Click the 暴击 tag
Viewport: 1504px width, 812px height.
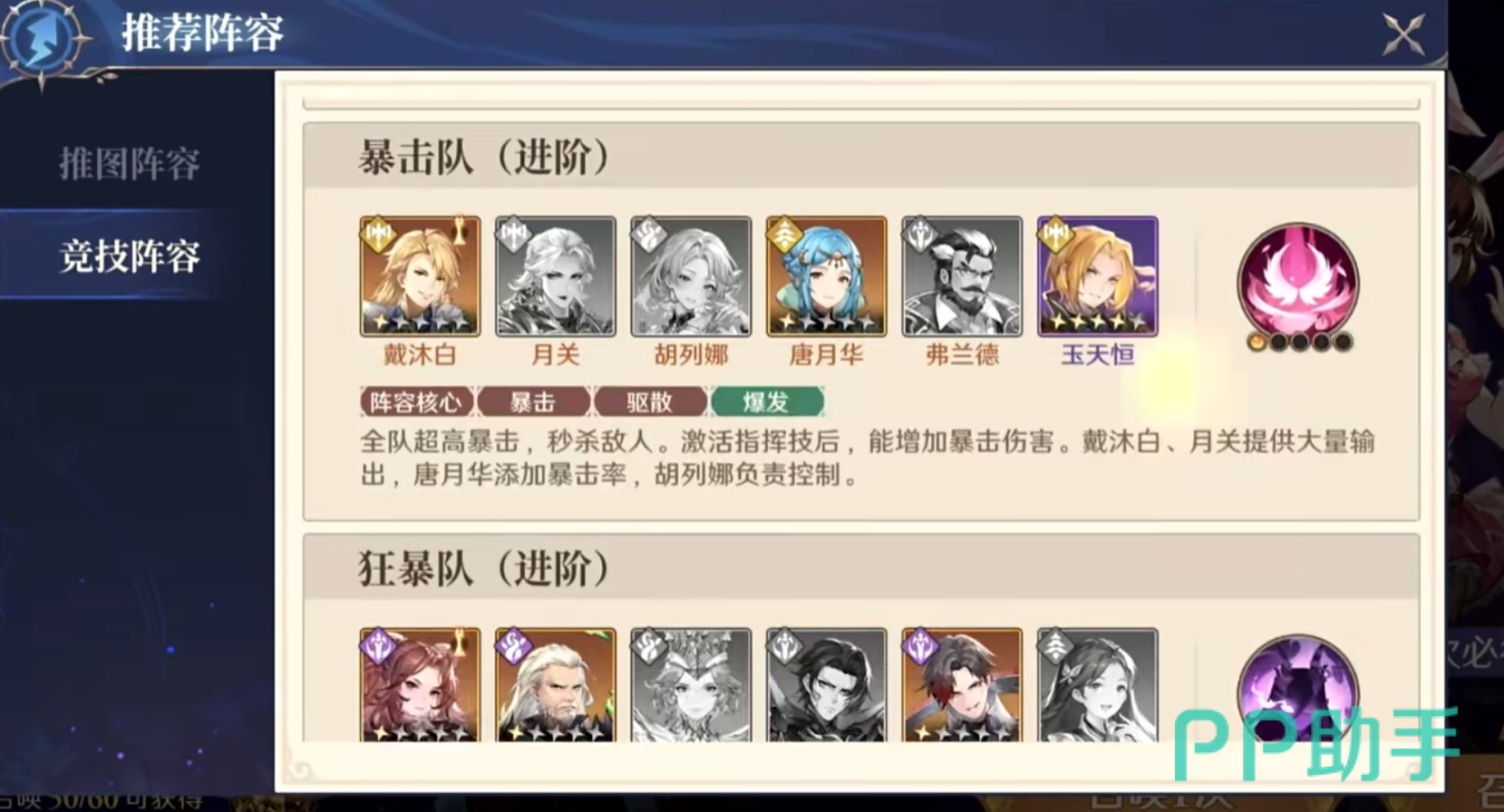[x=533, y=401]
